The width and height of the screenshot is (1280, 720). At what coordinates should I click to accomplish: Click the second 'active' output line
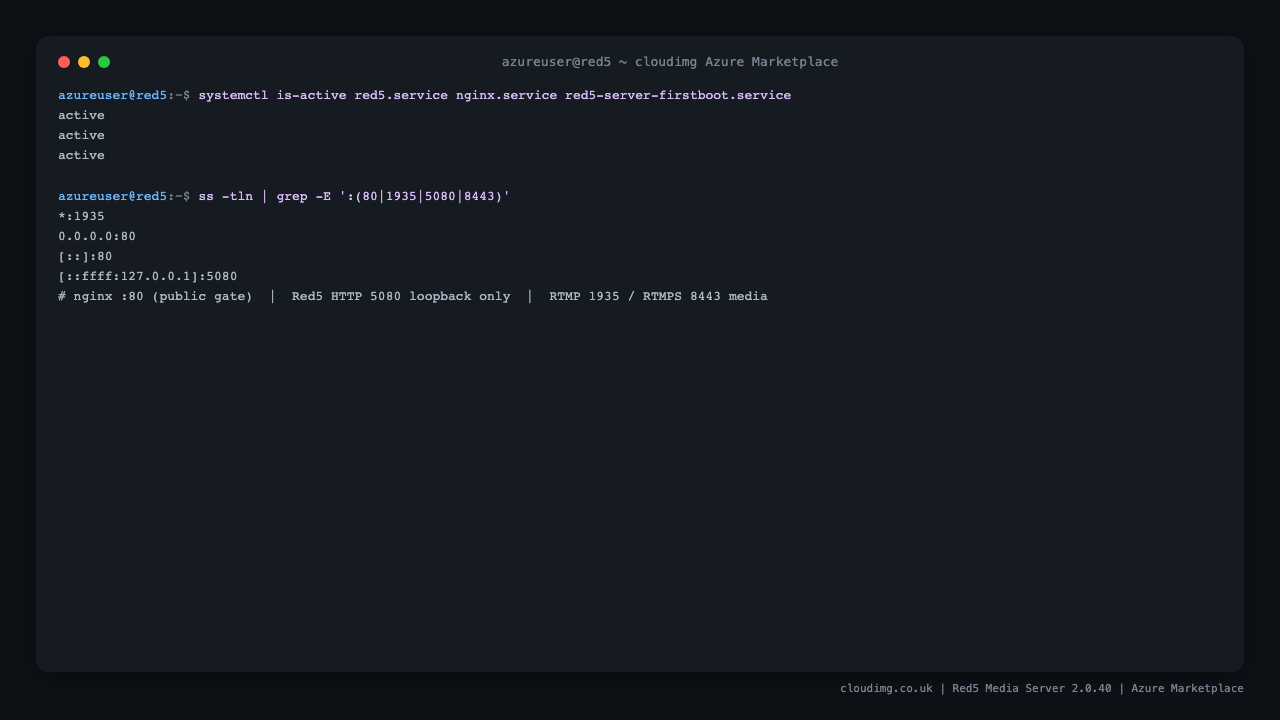coord(81,136)
